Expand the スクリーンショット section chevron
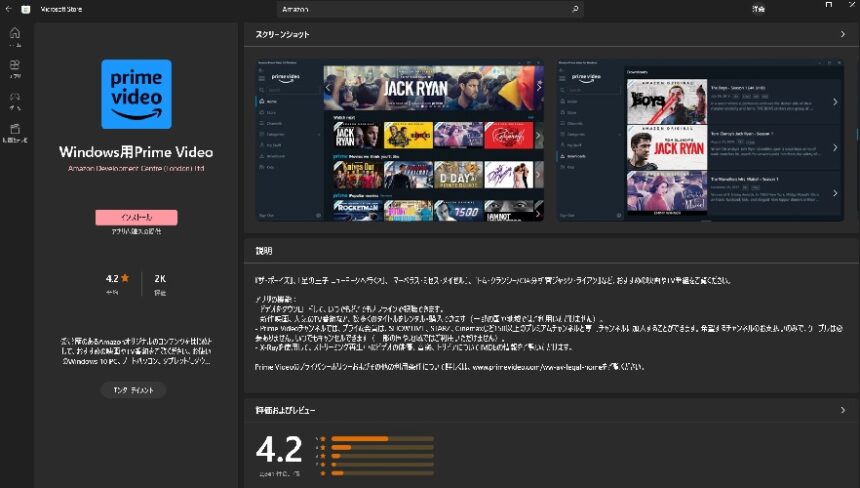The height and width of the screenshot is (488, 860). [x=843, y=34]
